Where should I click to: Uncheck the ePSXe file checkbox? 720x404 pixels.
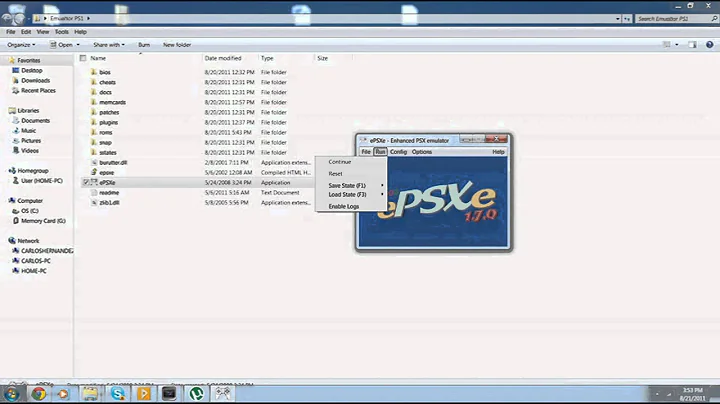coord(85,183)
